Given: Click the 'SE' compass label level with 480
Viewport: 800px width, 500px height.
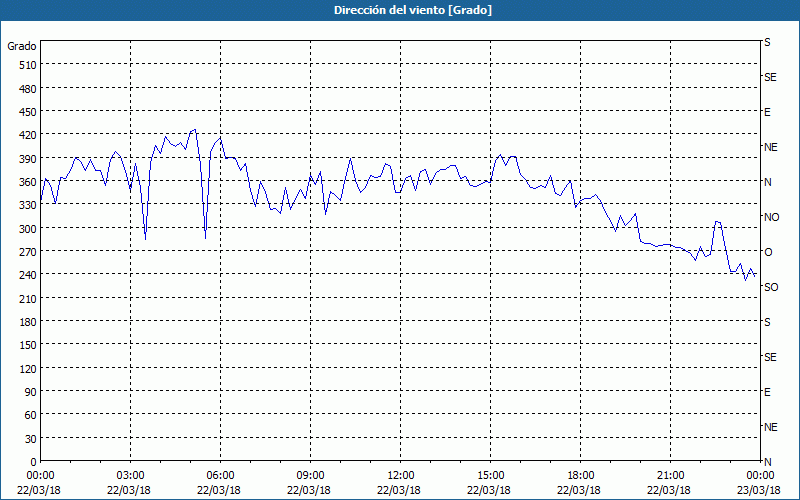Looking at the screenshot, I should point(770,77).
